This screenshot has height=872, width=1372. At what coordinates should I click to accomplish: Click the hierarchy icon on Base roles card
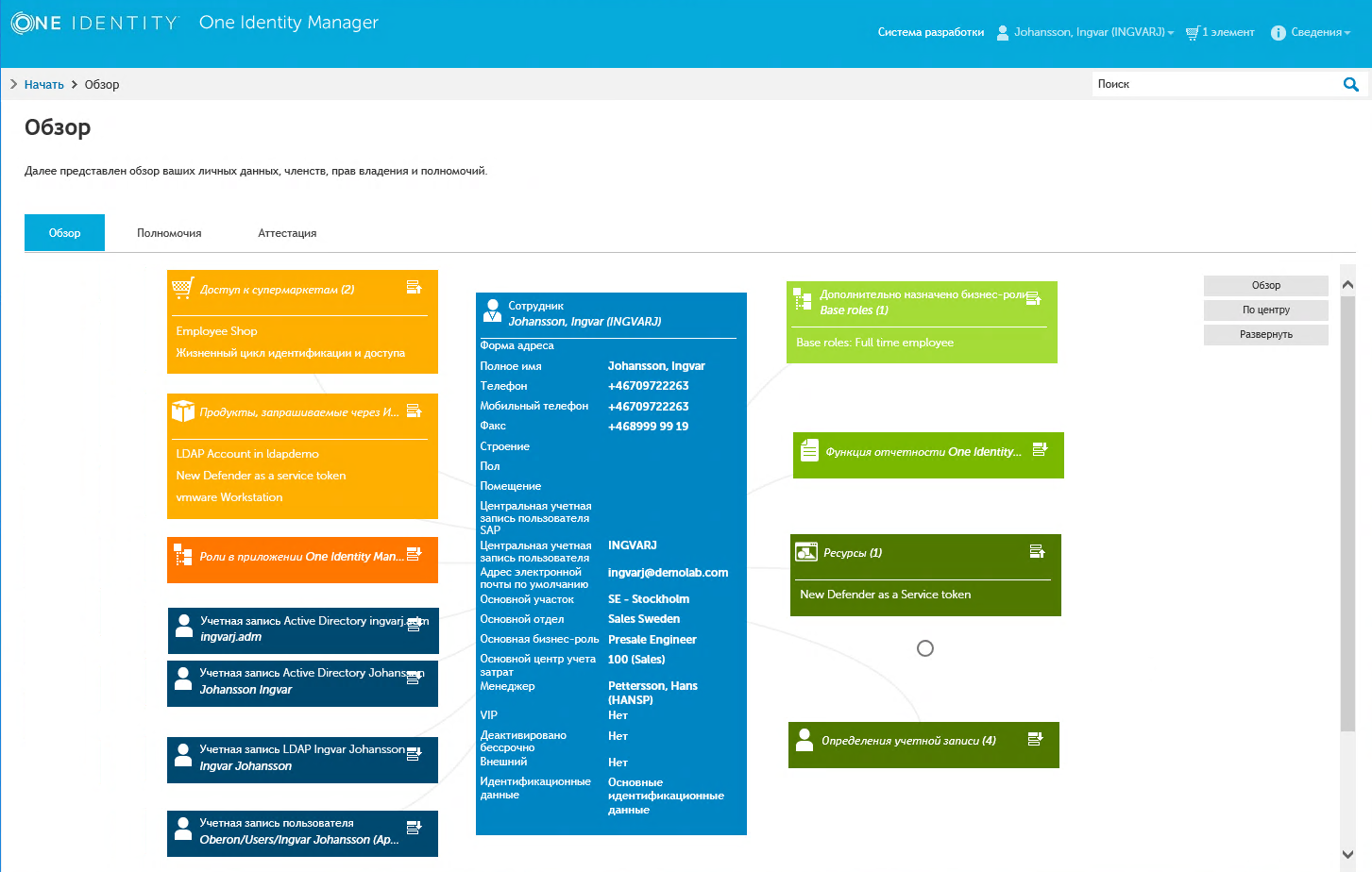point(803,299)
